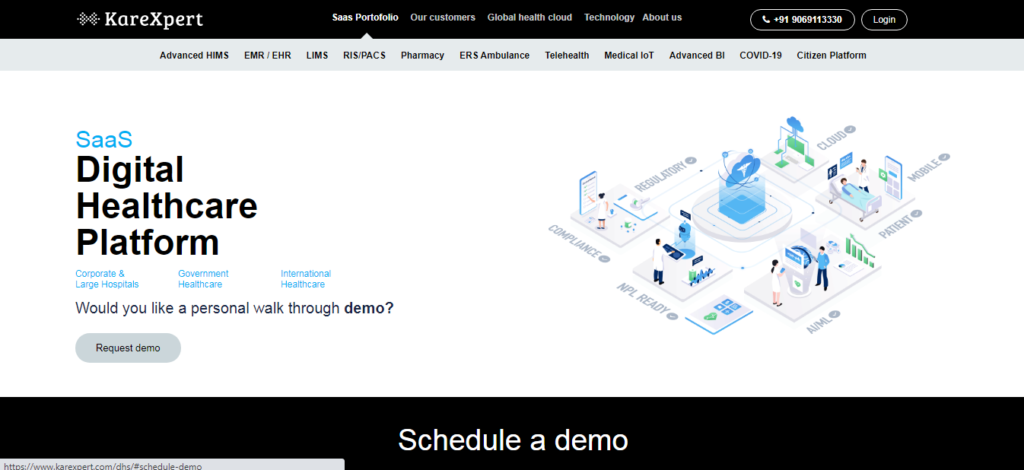Click the personal walk through demo text
Image resolution: width=1024 pixels, height=470 pixels.
point(234,307)
